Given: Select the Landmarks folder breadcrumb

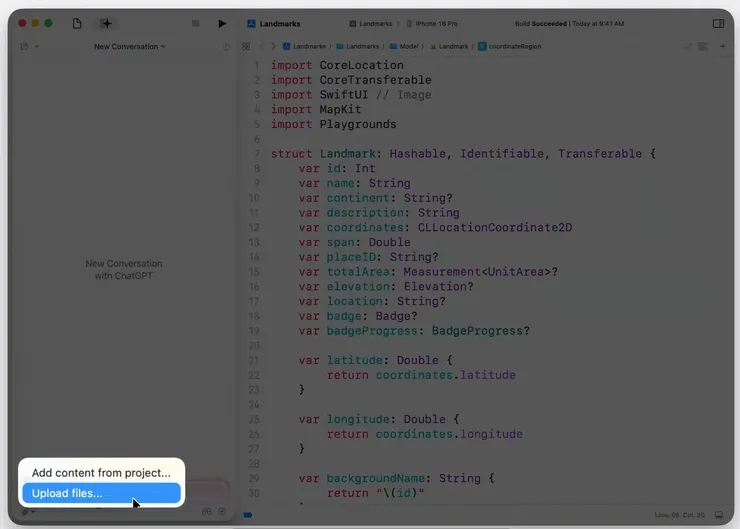Looking at the screenshot, I should 358,46.
